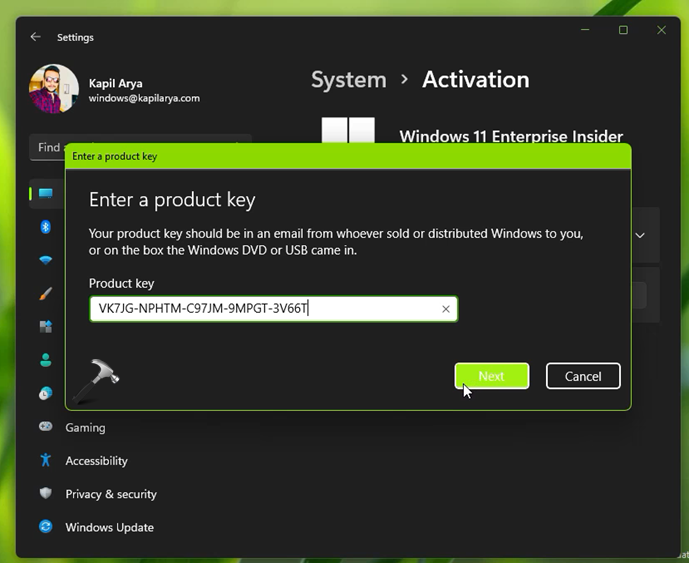Screen dimensions: 689x563
Task: Open Time & language clock icon in sidebar
Action: [x=46, y=393]
